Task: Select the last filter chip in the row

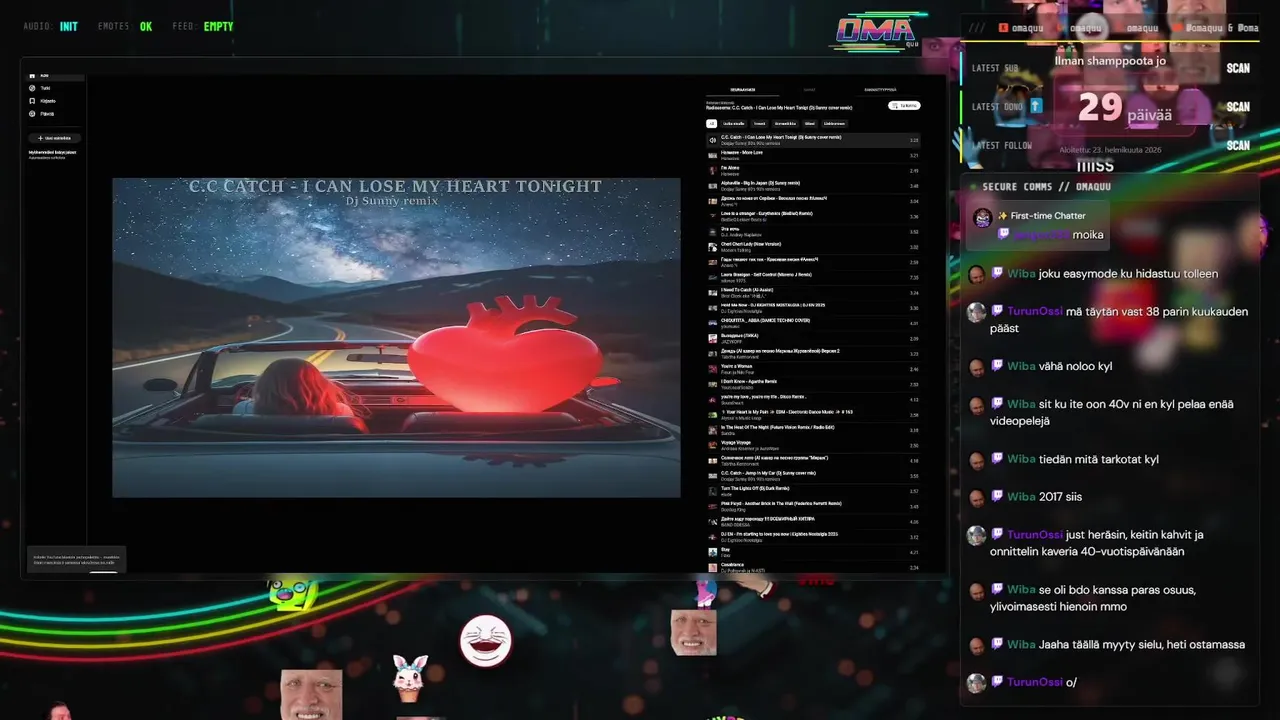Action: (834, 124)
